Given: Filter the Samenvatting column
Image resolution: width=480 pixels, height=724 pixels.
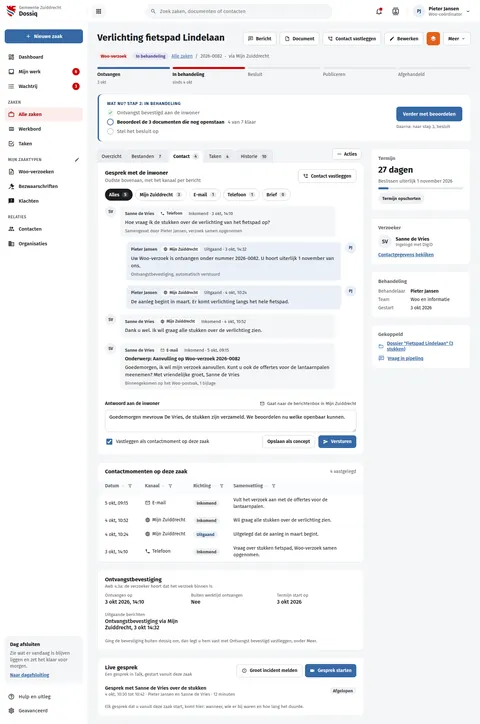Looking at the screenshot, I should 274,486.
